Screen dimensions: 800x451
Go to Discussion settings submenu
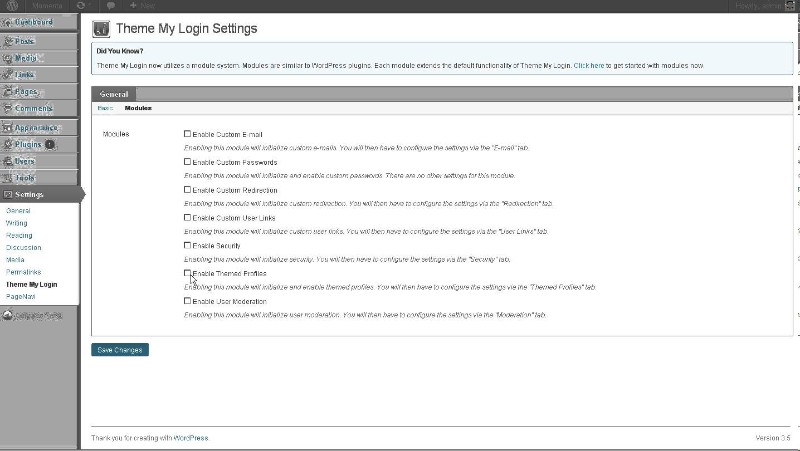(23, 247)
